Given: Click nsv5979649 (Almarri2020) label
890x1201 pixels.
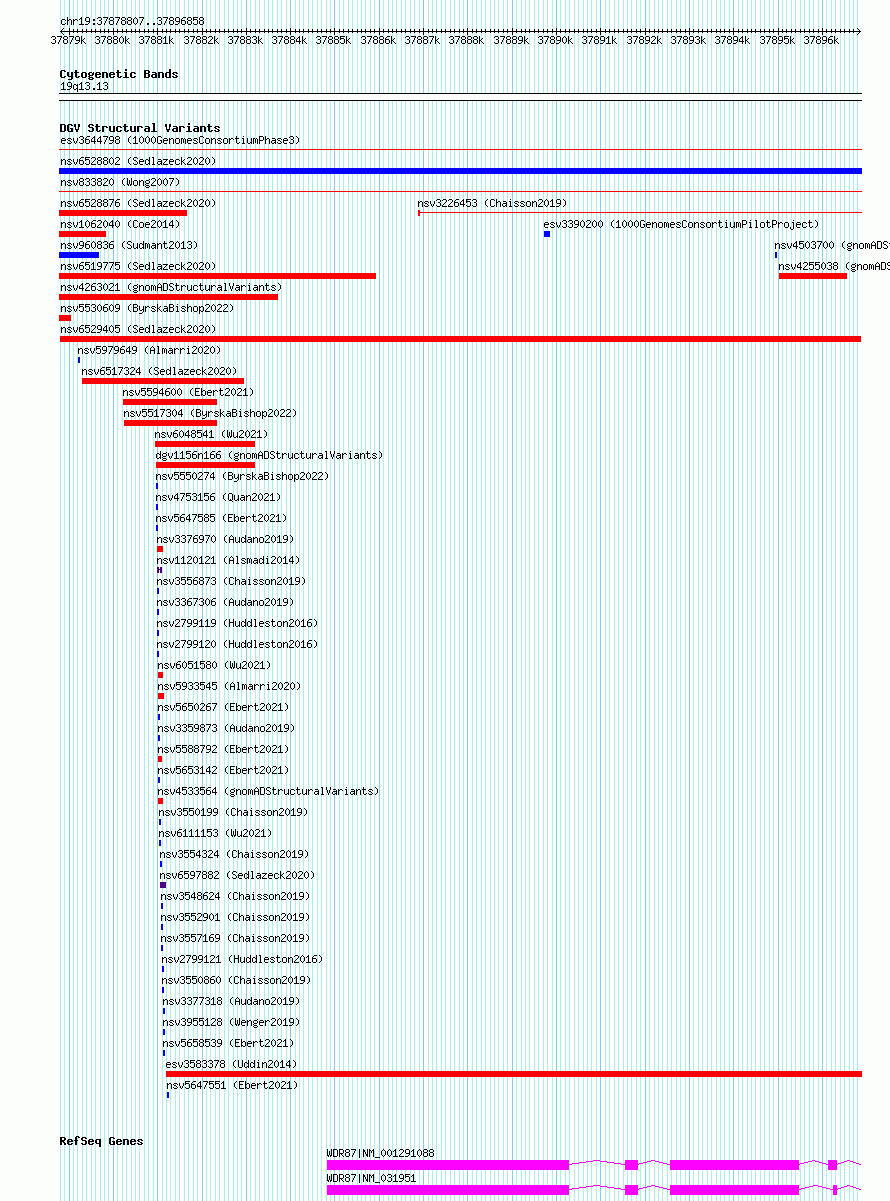Looking at the screenshot, I should pyautogui.click(x=149, y=351).
